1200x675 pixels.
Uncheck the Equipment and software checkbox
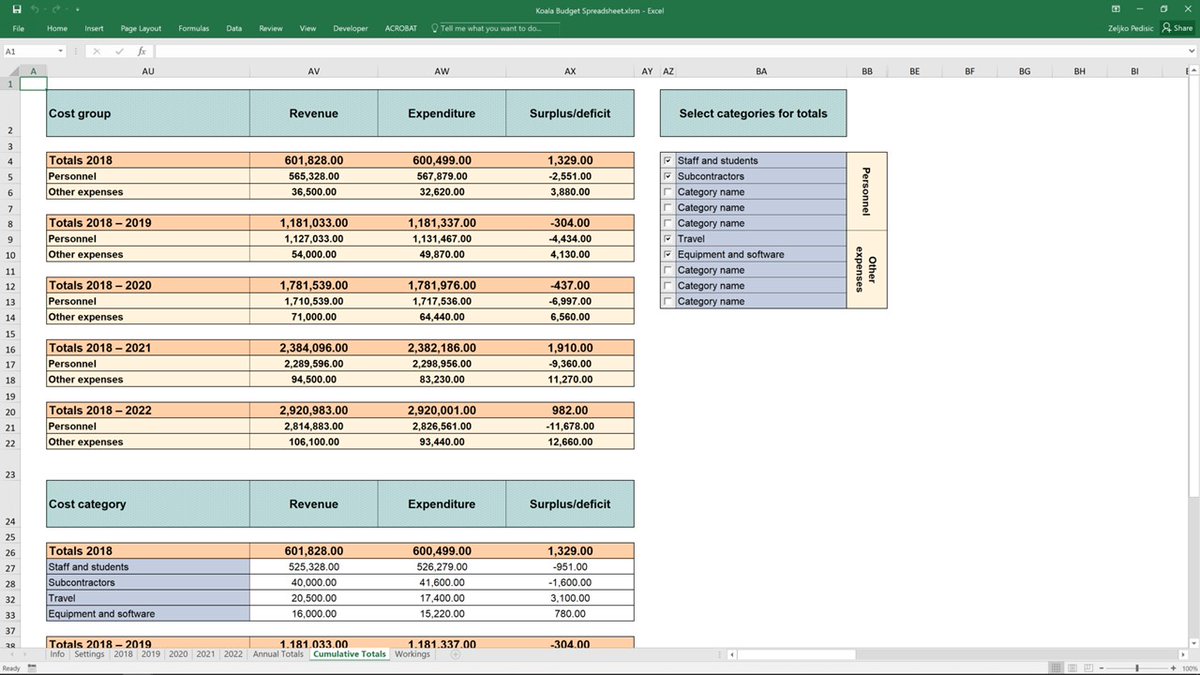point(668,254)
